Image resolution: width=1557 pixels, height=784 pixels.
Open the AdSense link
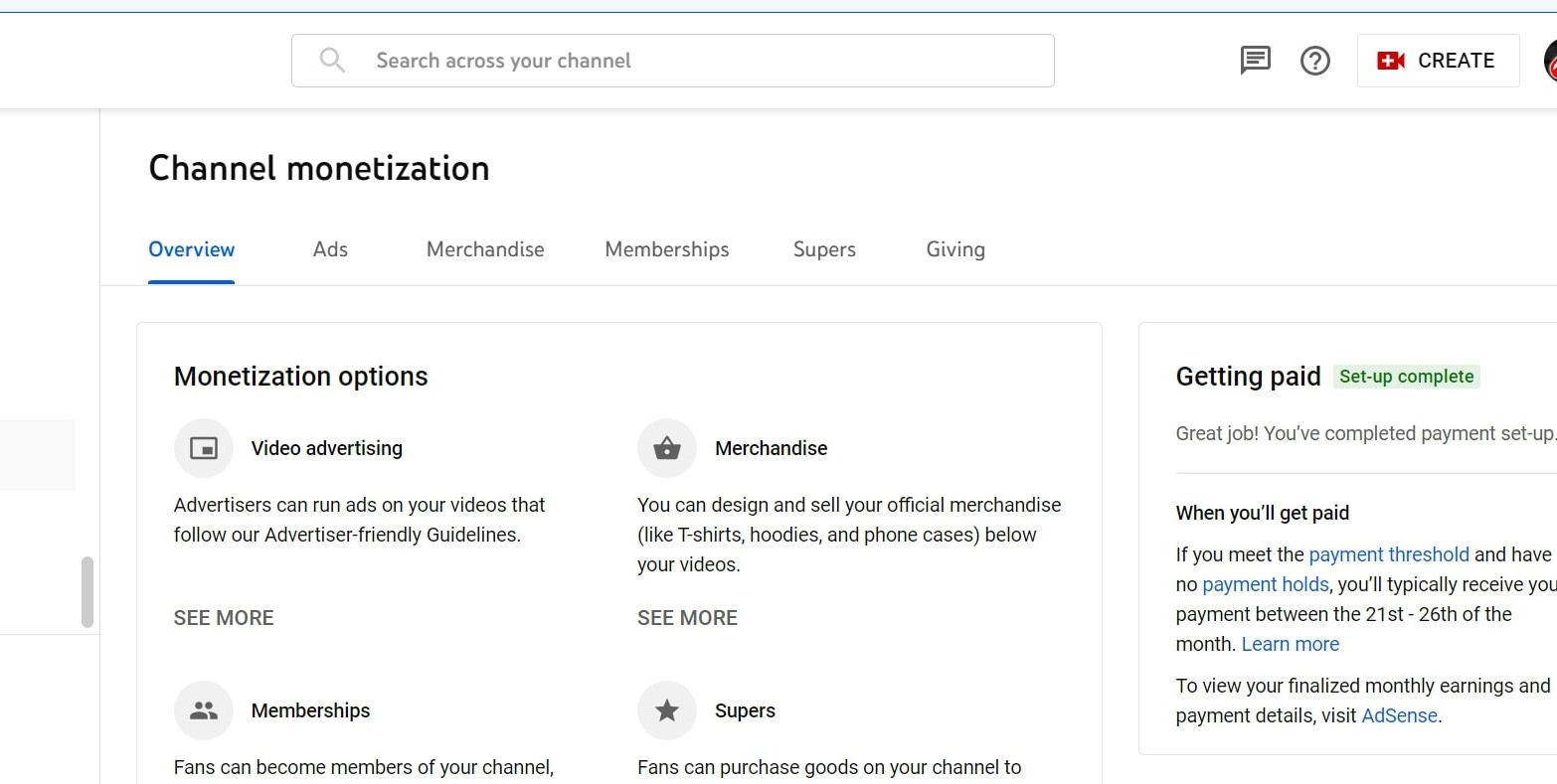coord(1399,715)
